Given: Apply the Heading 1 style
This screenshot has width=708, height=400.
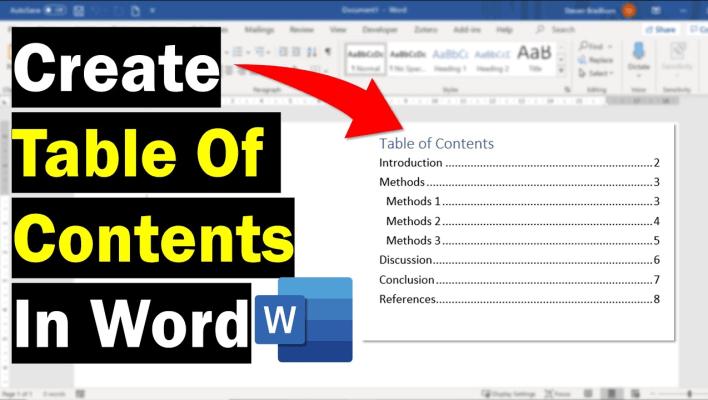Looking at the screenshot, I should [x=450, y=59].
